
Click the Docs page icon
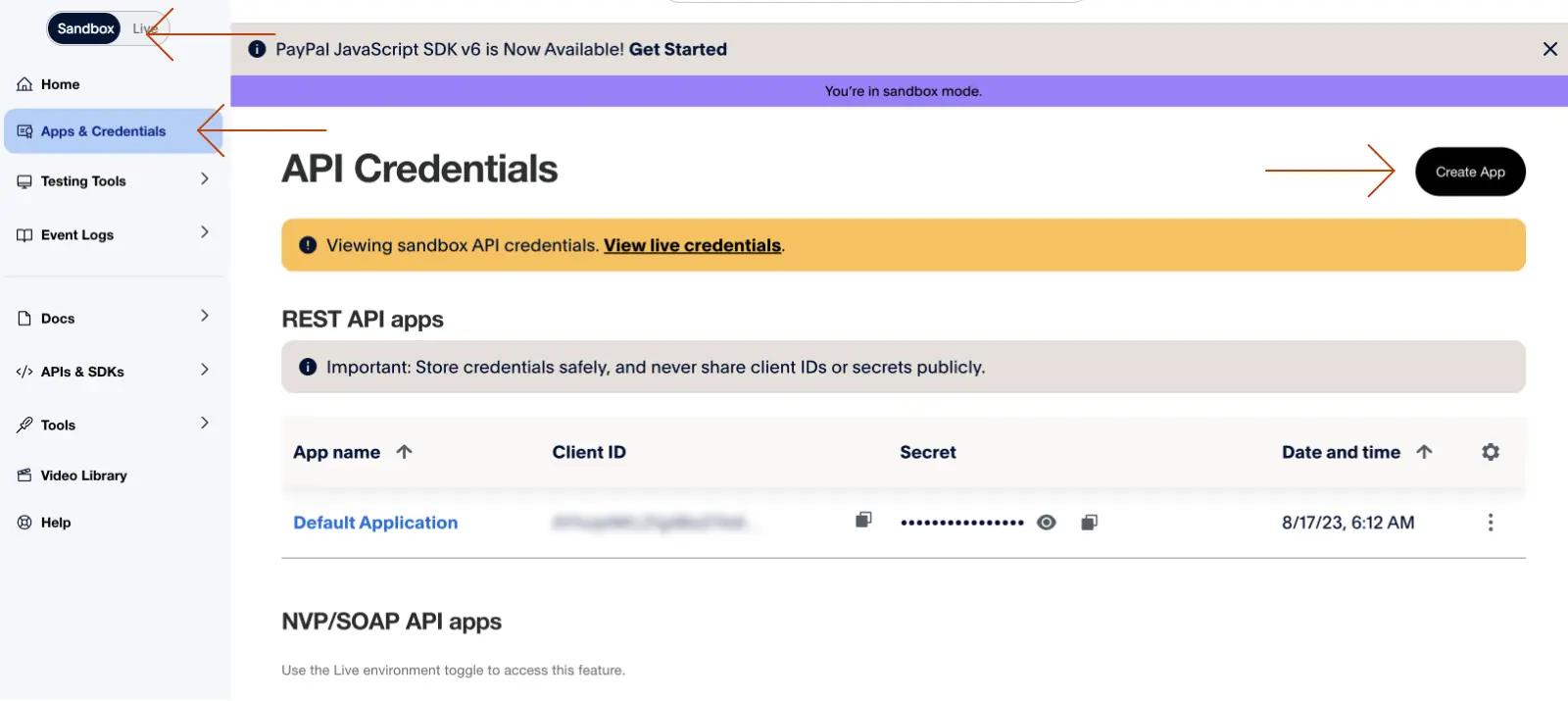point(24,319)
